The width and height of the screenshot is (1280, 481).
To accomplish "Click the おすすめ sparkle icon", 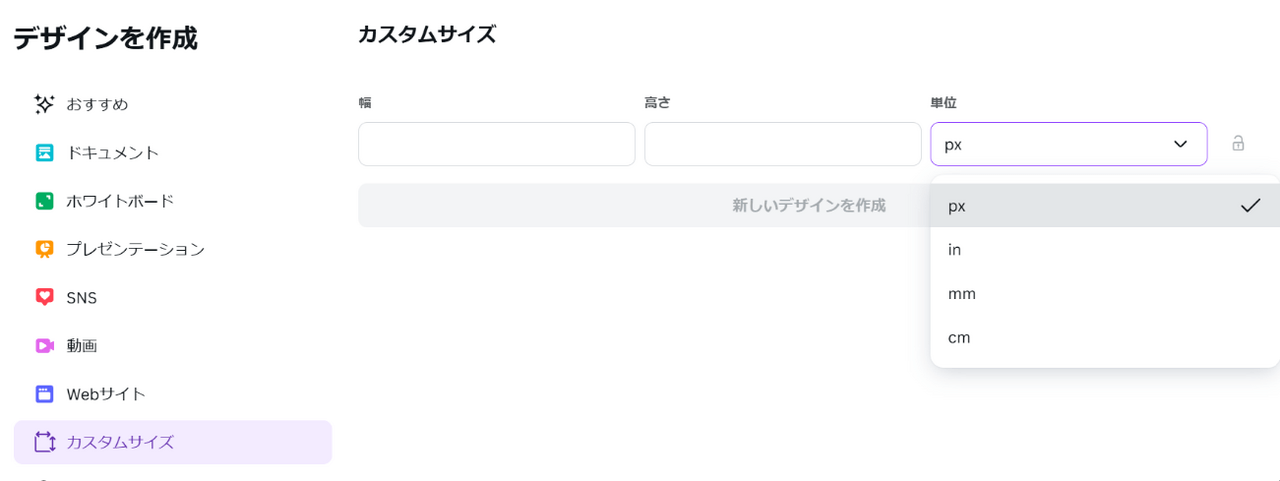I will point(44,104).
